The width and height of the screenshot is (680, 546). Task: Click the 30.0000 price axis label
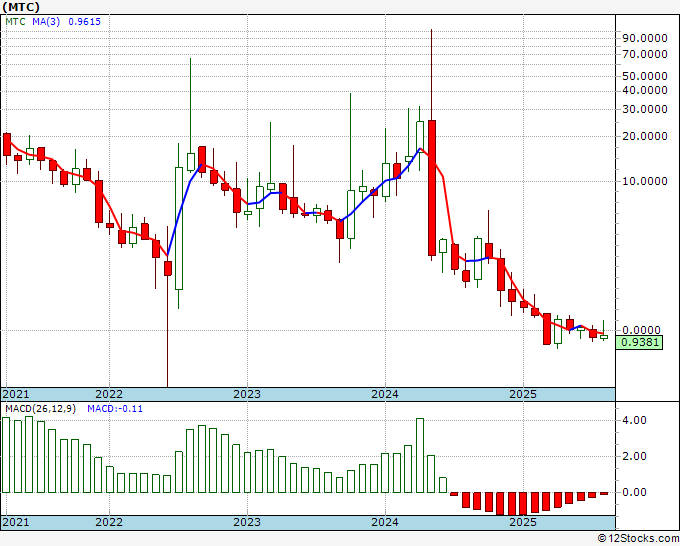645,109
